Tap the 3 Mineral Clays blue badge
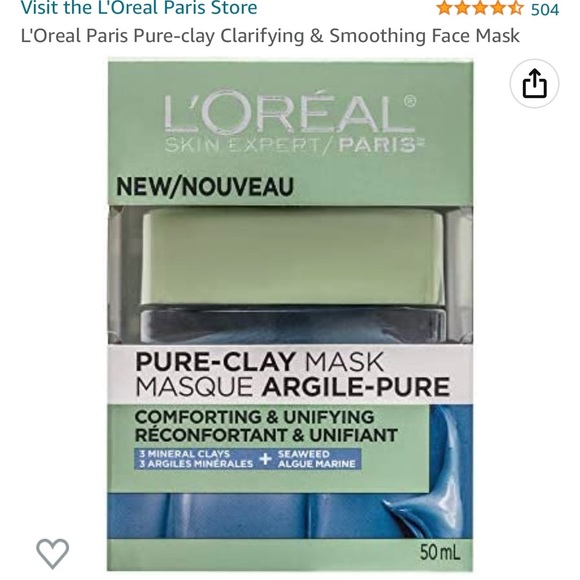Screen dimensions: 580x580 [196, 459]
